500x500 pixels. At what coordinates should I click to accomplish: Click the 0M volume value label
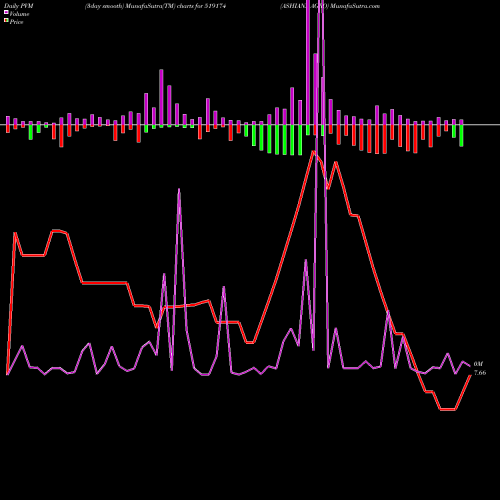[478, 364]
